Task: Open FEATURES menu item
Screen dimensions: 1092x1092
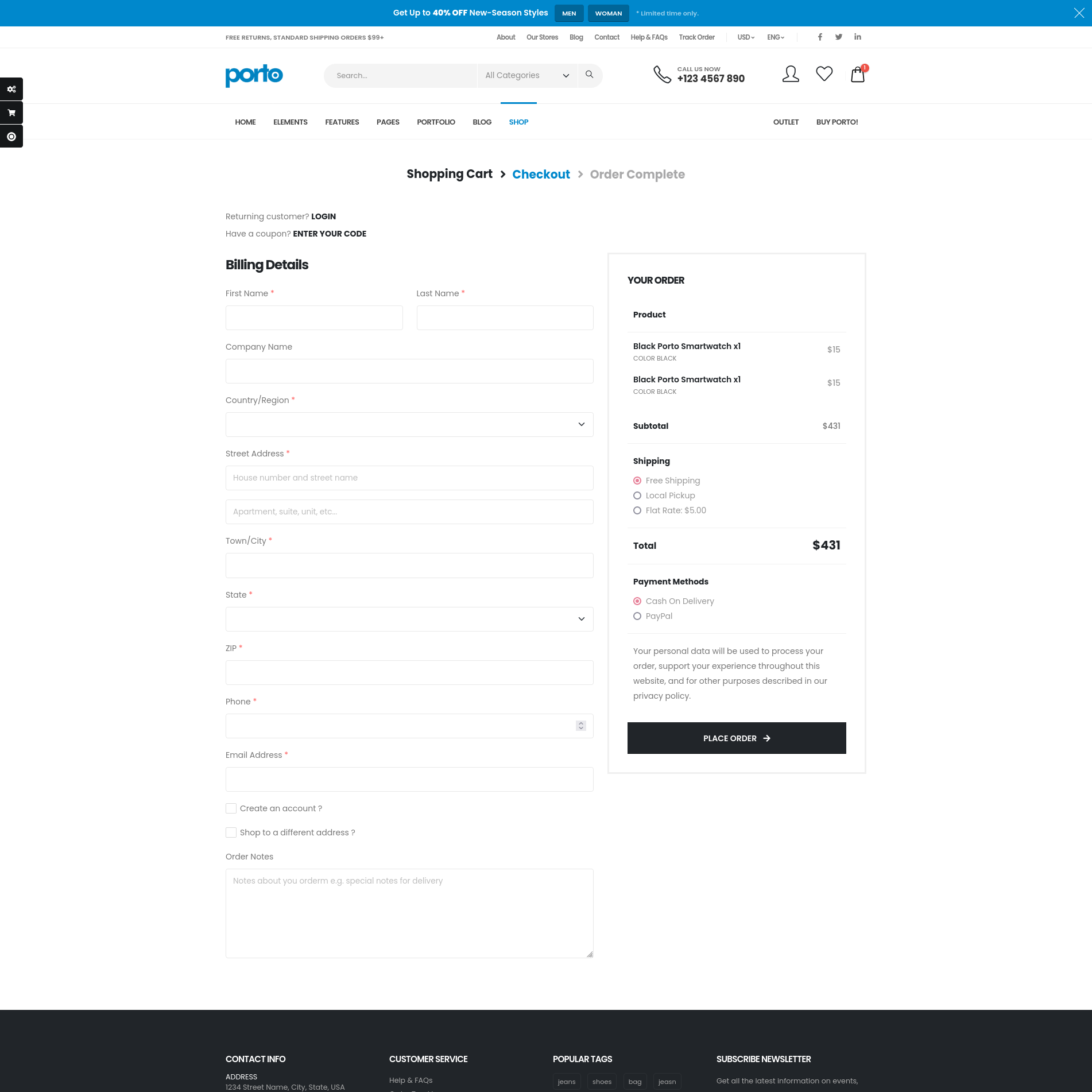Action: click(x=342, y=122)
